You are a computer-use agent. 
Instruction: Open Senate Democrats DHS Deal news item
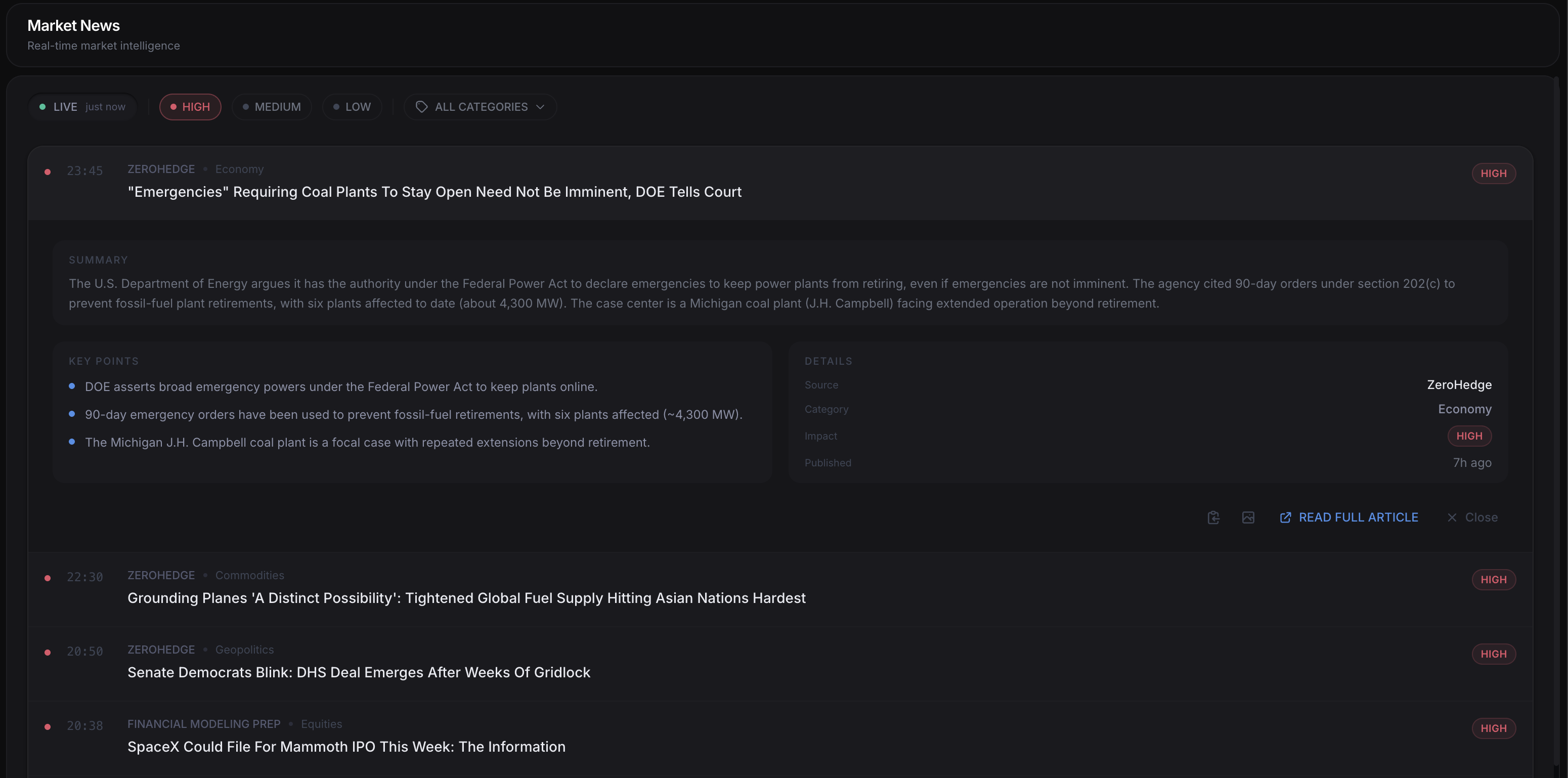[359, 672]
